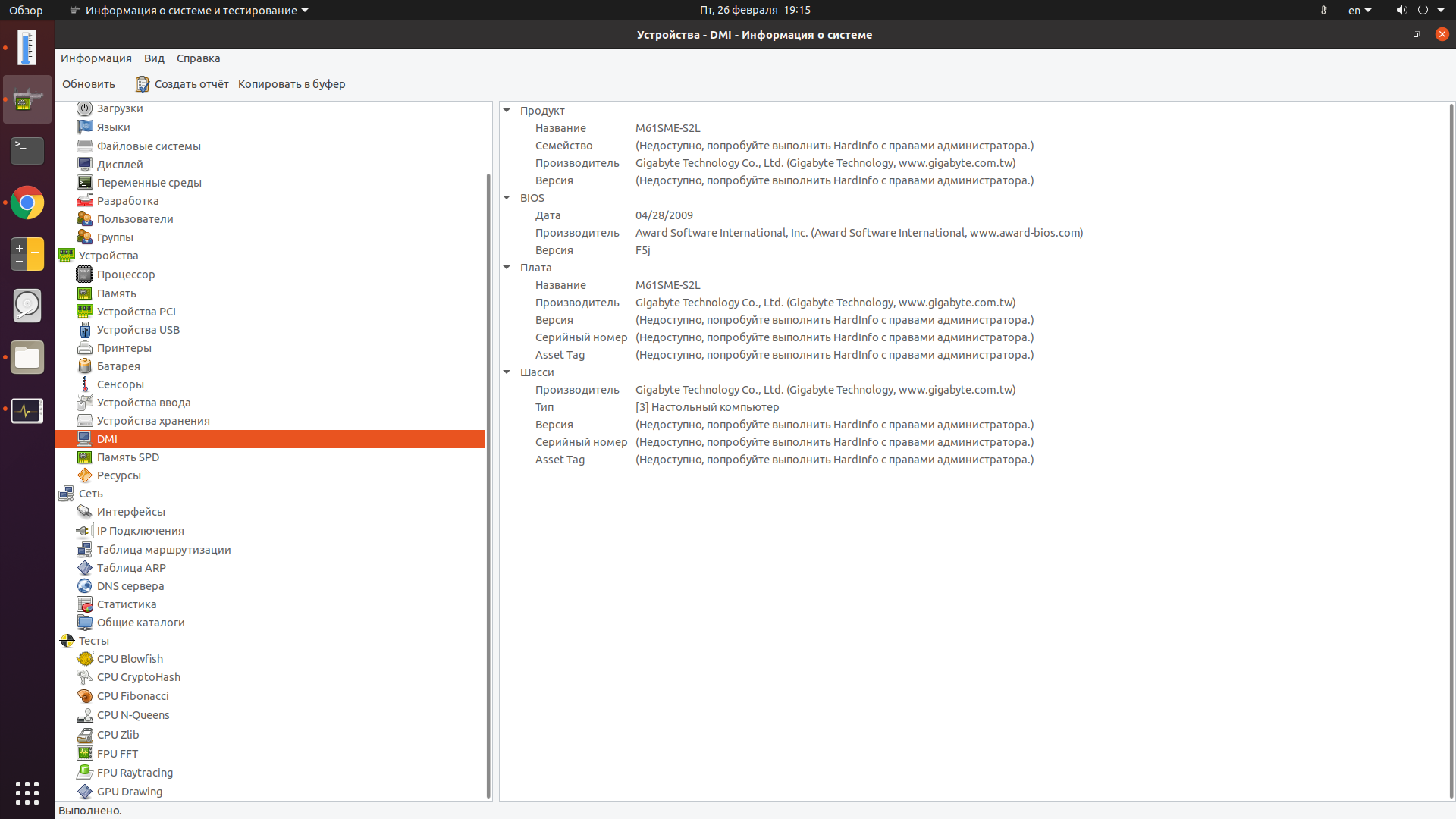Collapse the Продукт section
Viewport: 1456px width, 819px height.
507,111
